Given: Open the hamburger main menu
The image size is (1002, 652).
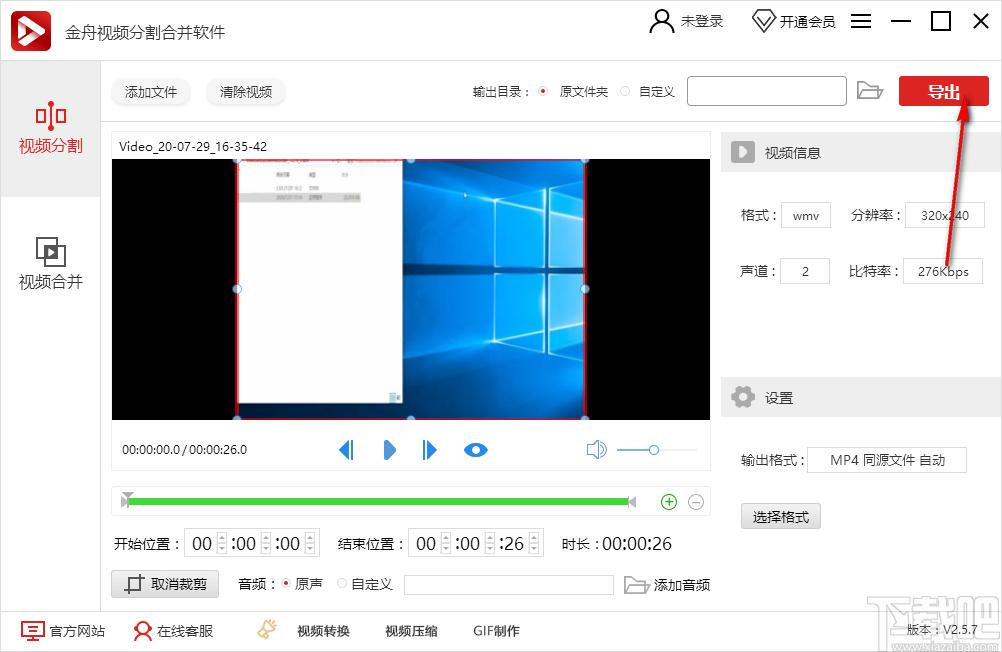Looking at the screenshot, I should (861, 21).
